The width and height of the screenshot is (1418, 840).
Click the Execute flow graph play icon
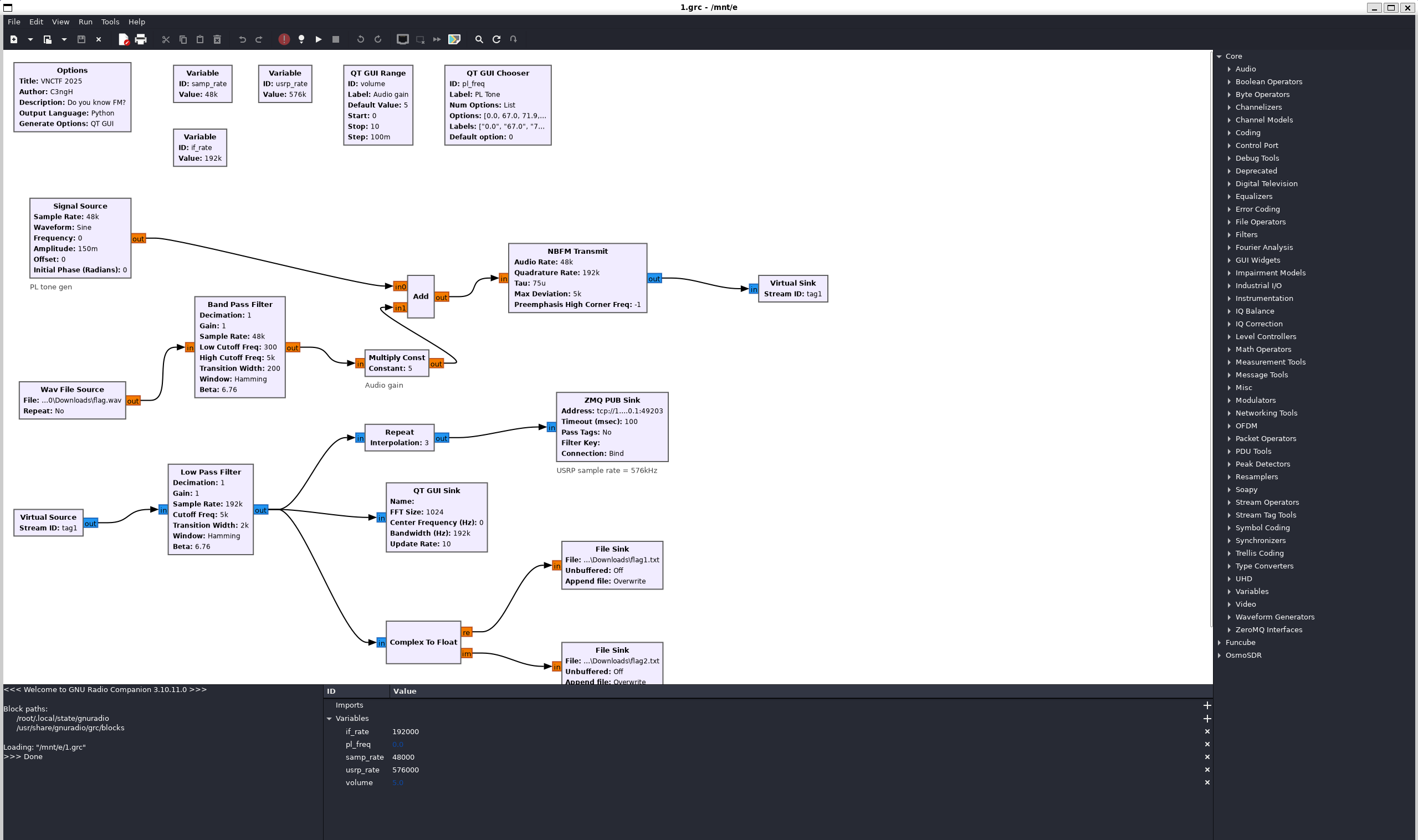(x=319, y=39)
